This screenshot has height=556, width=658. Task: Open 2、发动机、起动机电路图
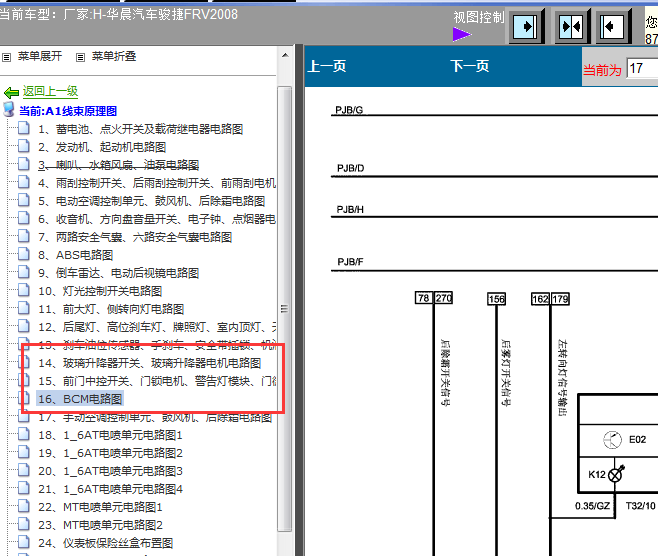pos(102,147)
